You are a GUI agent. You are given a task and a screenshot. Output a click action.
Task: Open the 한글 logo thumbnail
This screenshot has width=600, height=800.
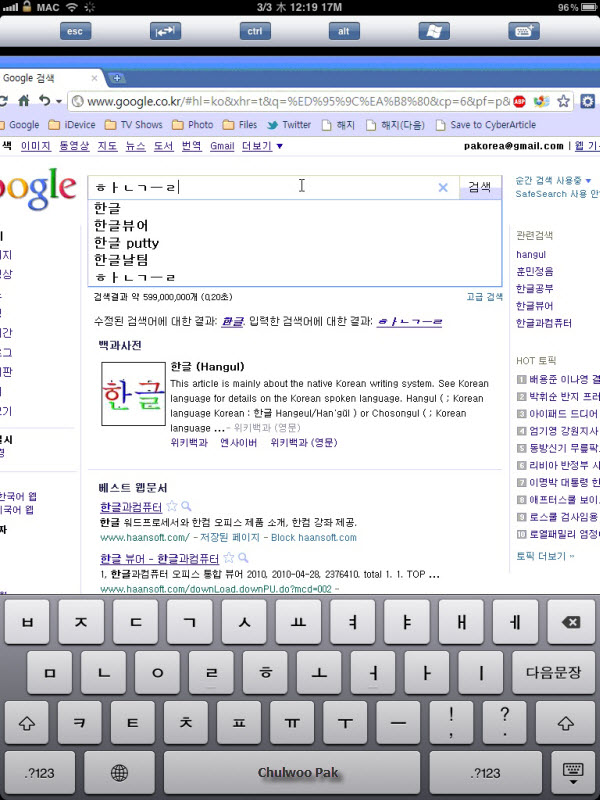134,394
